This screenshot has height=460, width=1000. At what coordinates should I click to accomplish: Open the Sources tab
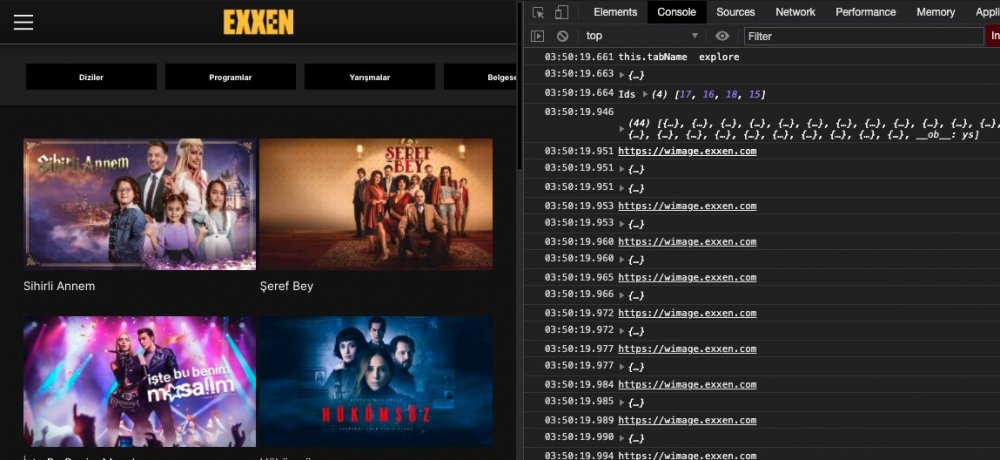coord(735,12)
